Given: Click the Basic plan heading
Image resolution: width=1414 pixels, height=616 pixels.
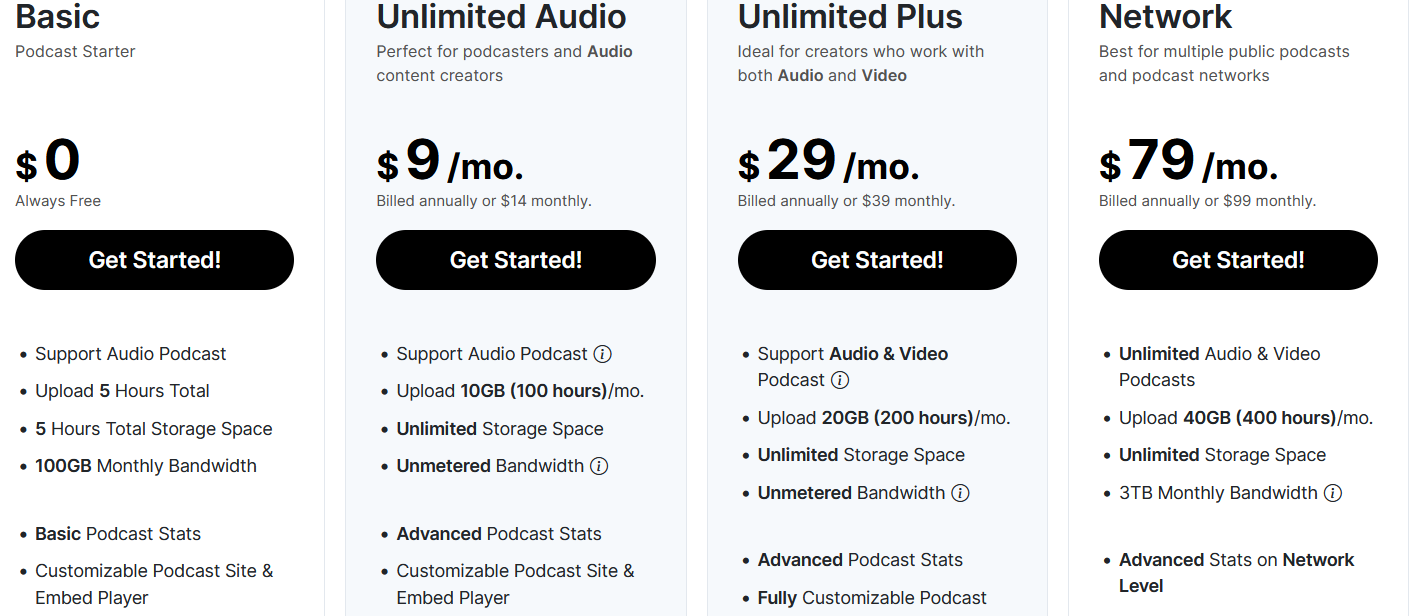Looking at the screenshot, I should tap(58, 17).
